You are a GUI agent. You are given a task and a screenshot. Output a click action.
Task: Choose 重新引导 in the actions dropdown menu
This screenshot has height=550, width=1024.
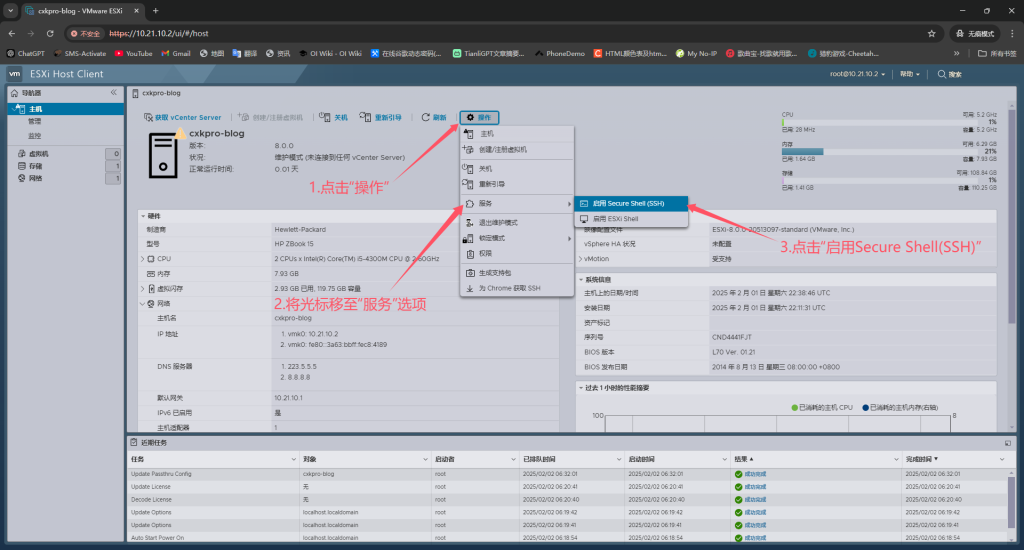pyautogui.click(x=517, y=184)
